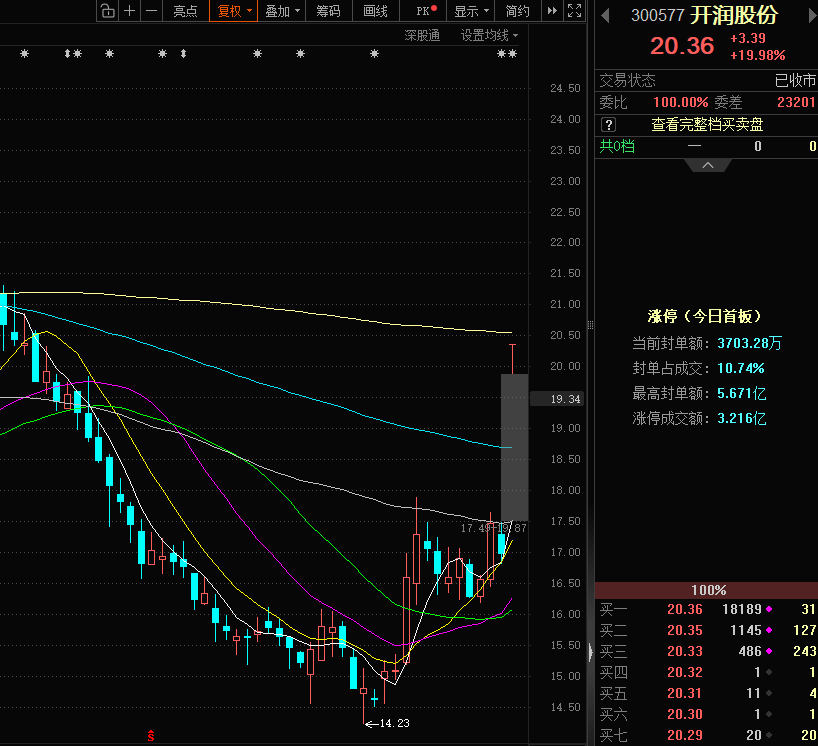Click the 共0档 order level label
This screenshot has height=746, width=818.
(x=617, y=146)
